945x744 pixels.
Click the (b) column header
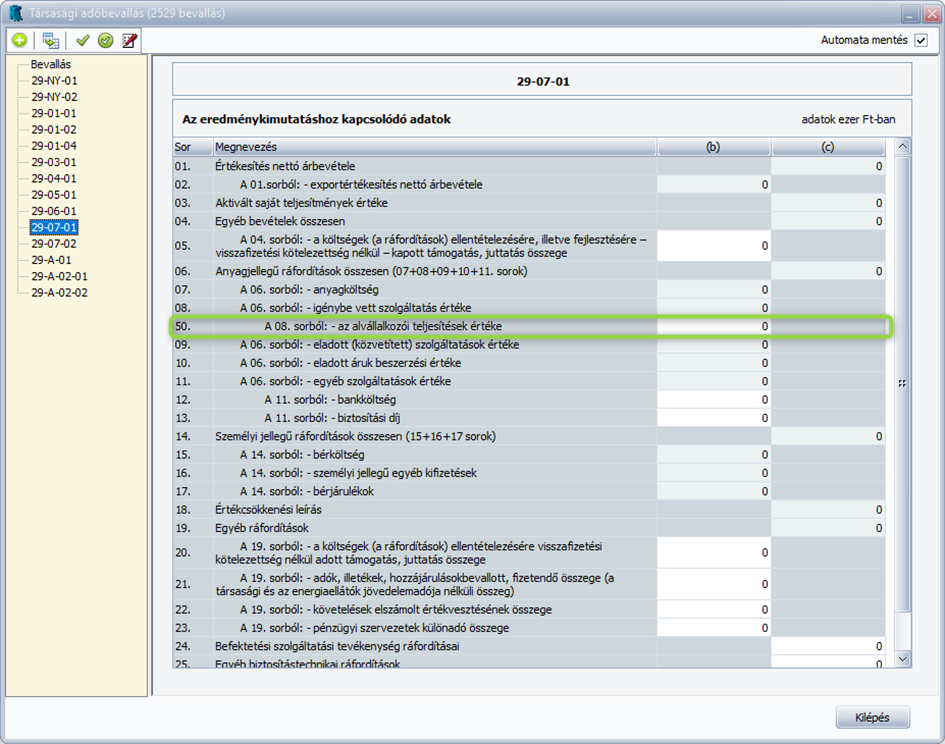[714, 147]
